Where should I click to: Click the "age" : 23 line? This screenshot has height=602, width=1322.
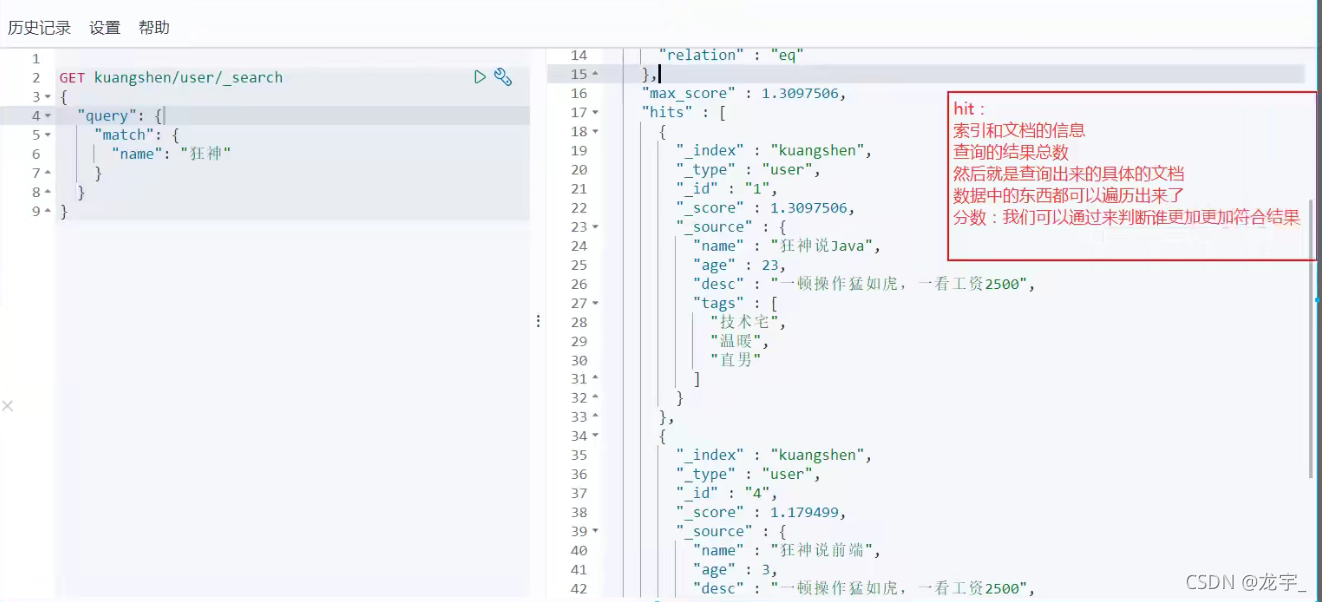click(739, 265)
